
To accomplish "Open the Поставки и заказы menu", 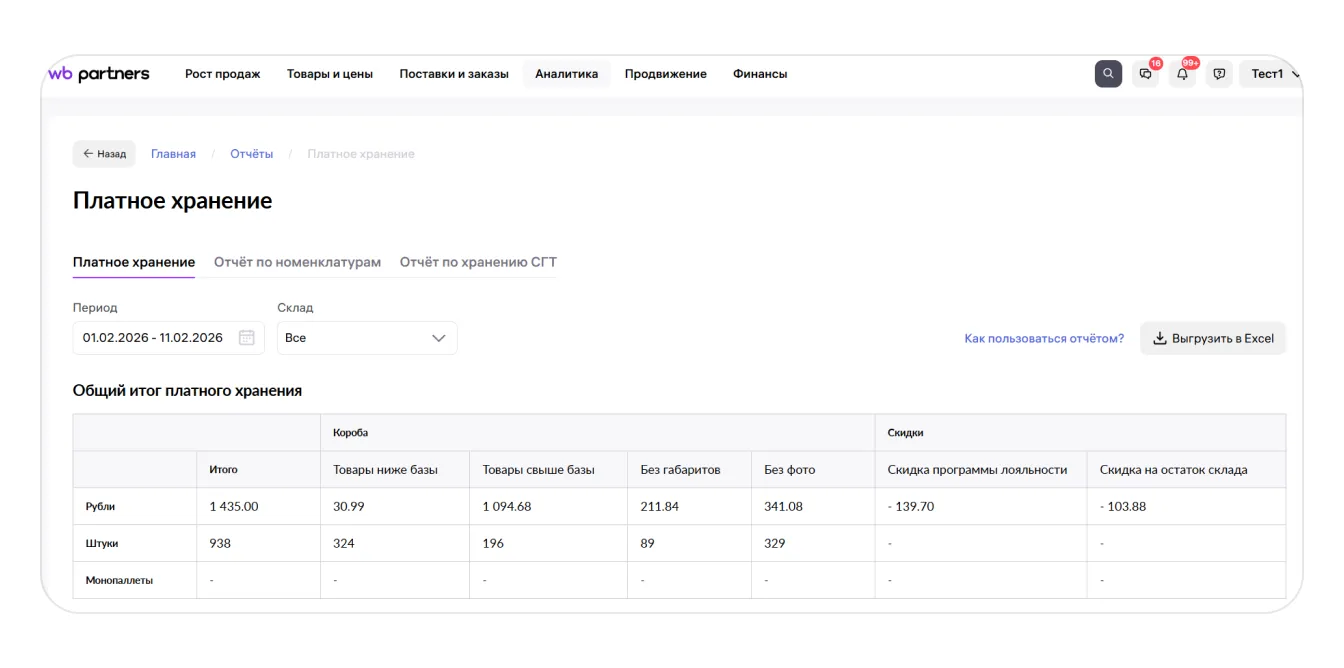I will tap(454, 74).
